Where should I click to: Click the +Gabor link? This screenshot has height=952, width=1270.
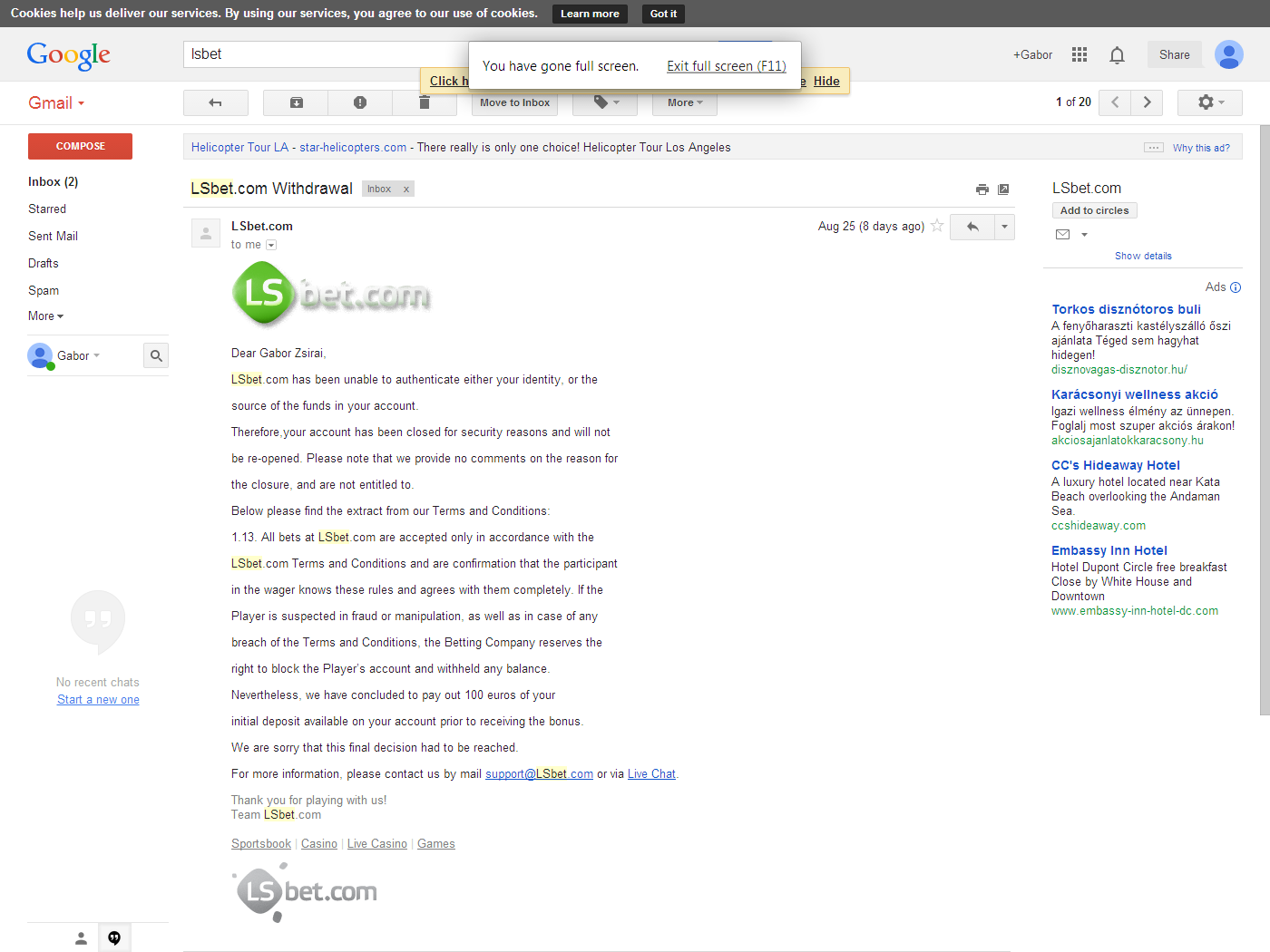[1033, 54]
